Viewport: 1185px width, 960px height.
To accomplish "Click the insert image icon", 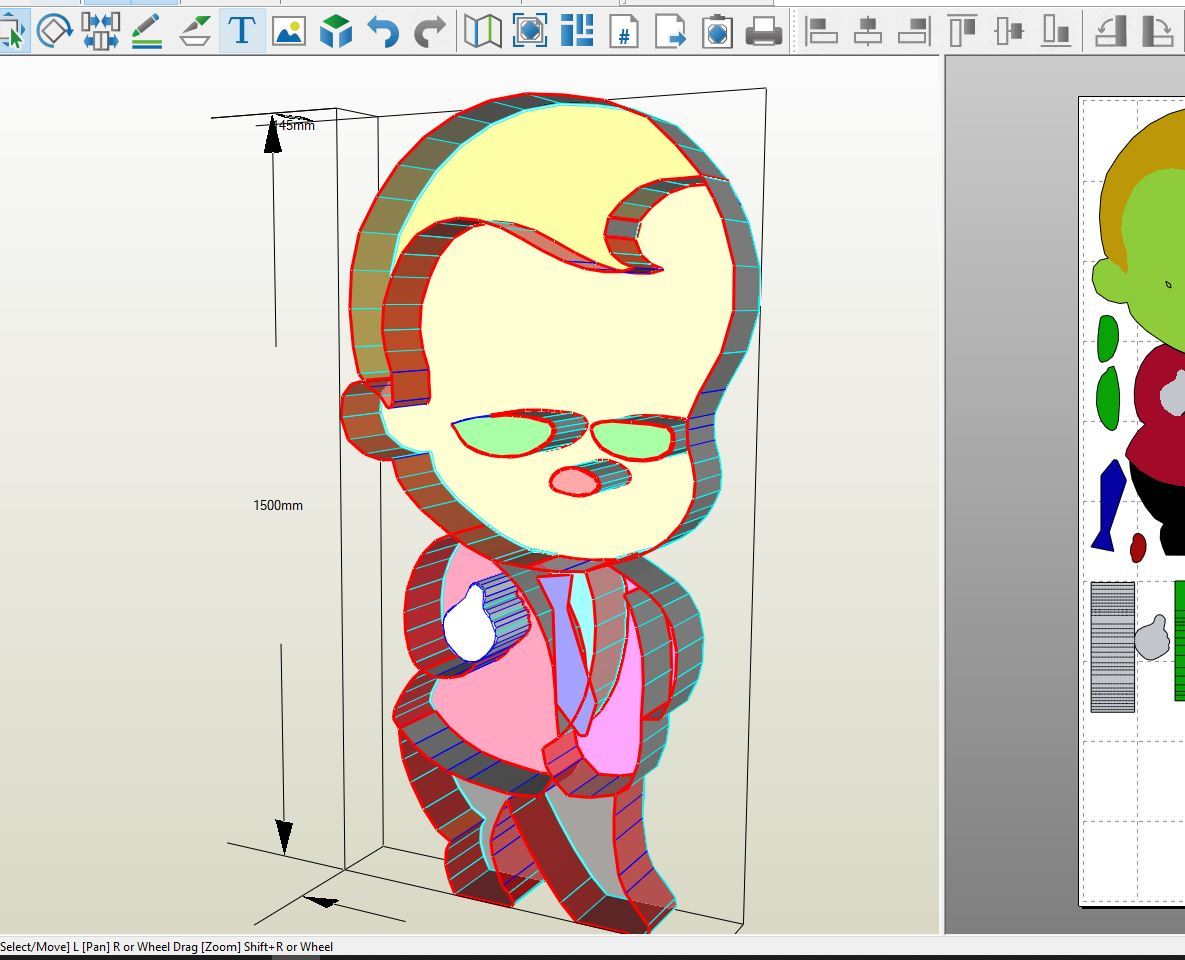I will (x=289, y=32).
